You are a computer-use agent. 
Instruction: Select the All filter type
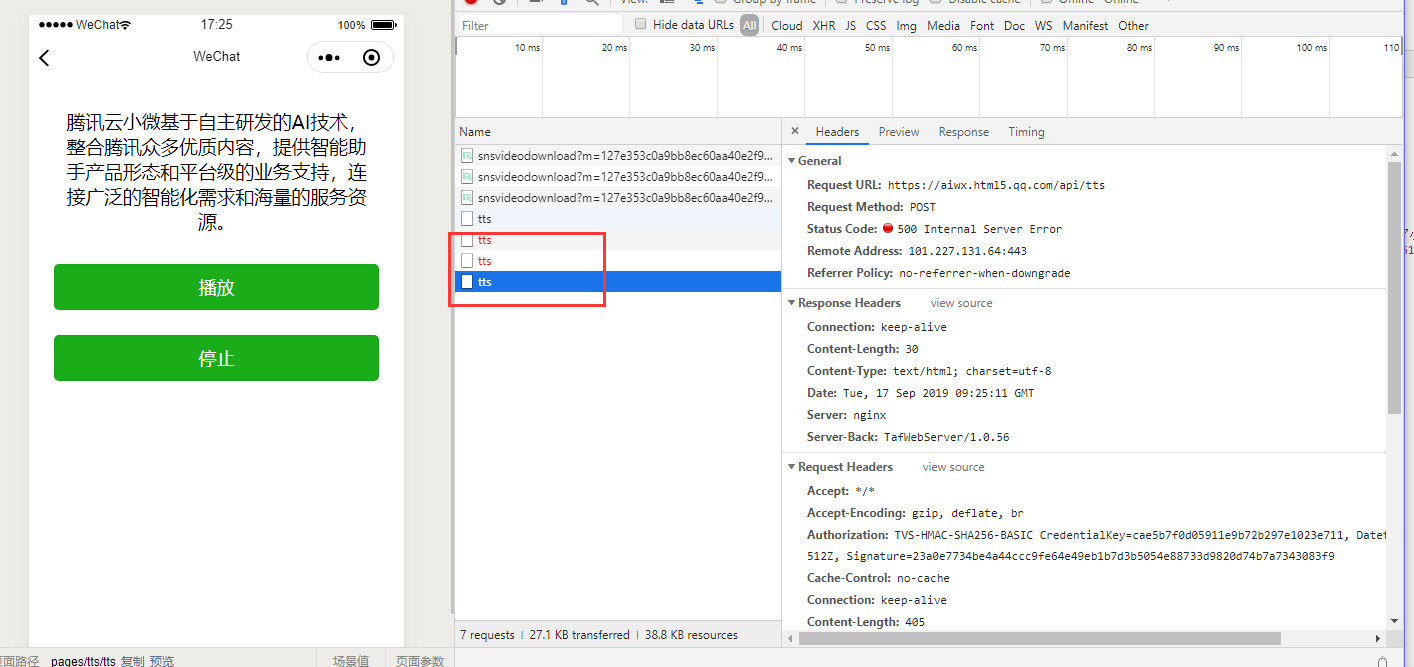coord(749,25)
